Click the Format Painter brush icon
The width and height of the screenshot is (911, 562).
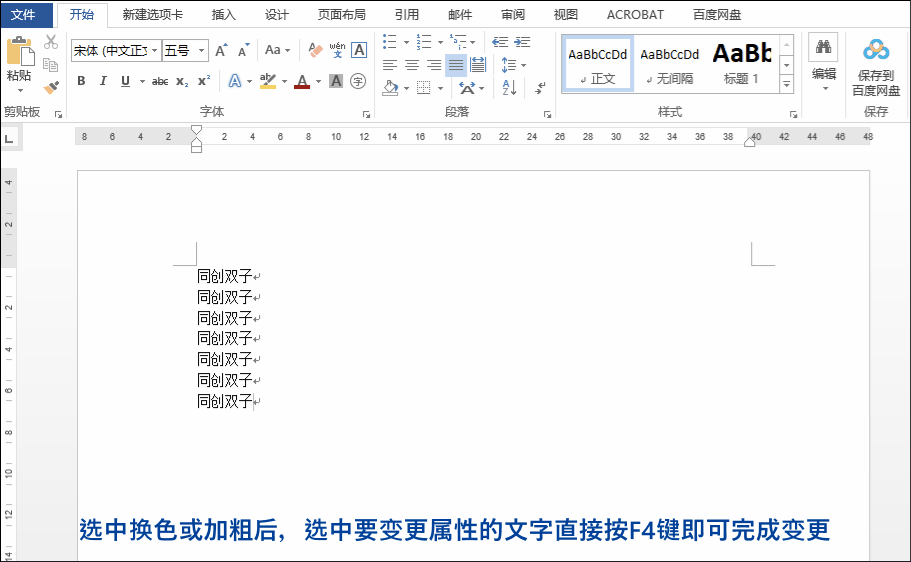pyautogui.click(x=51, y=88)
